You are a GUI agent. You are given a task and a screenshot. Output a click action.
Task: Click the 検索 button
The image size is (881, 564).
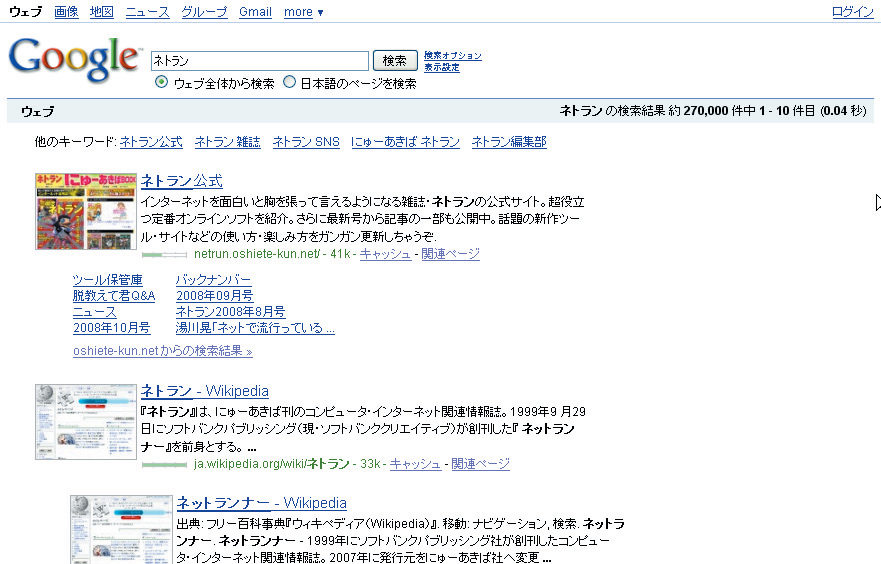pos(395,61)
